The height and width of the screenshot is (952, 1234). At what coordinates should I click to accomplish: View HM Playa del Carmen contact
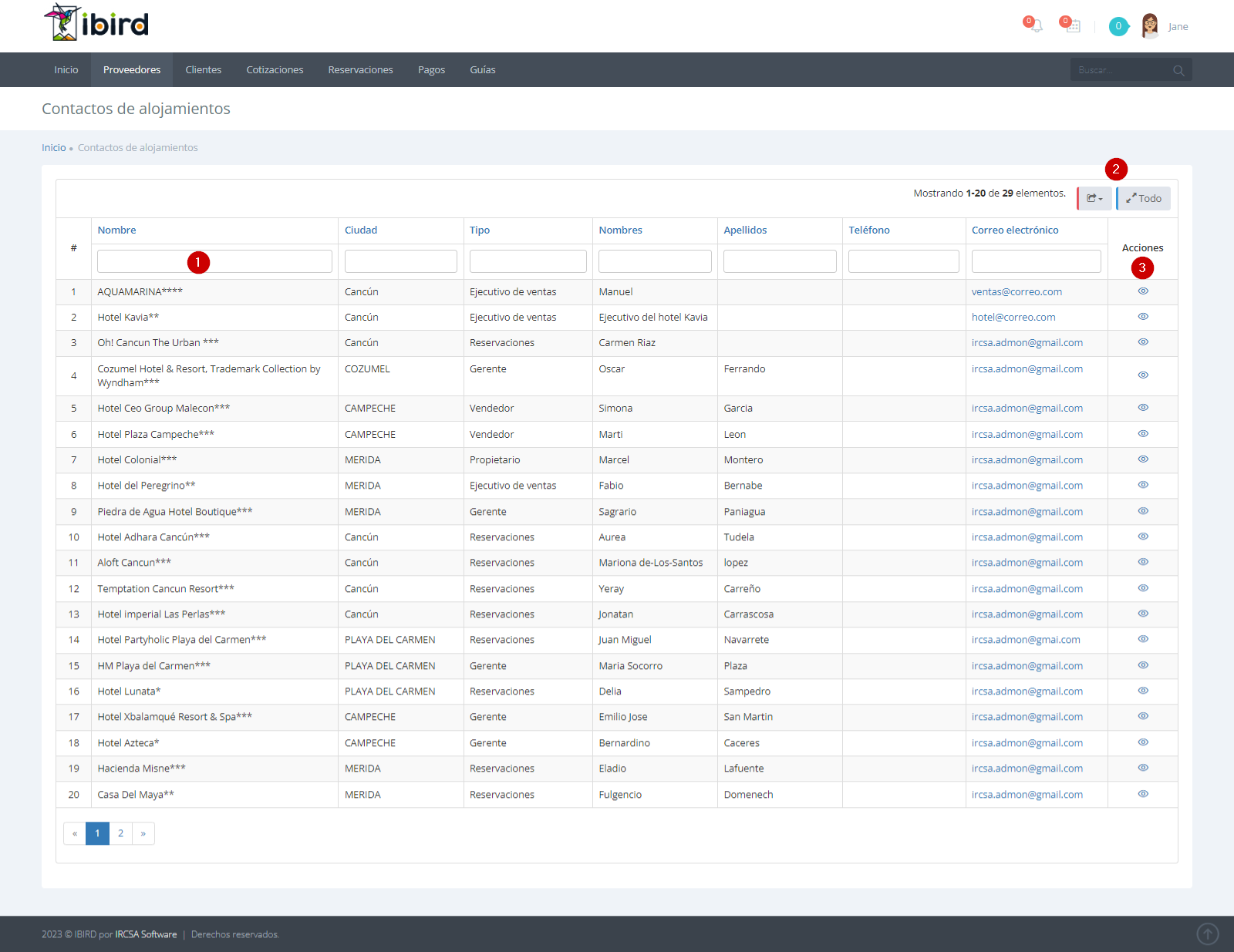coord(1143,665)
